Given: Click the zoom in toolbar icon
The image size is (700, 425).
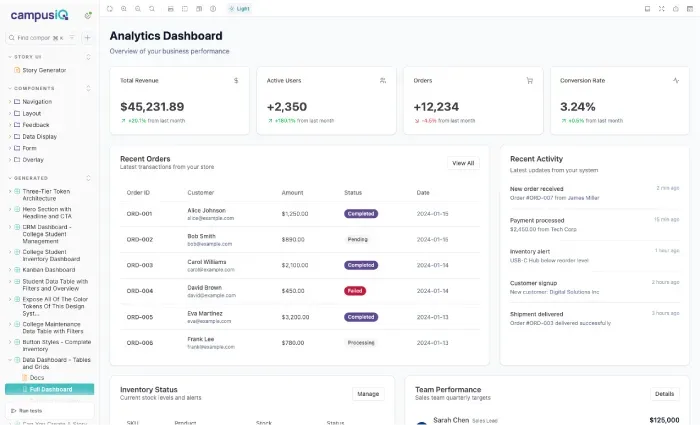Looking at the screenshot, I should (x=124, y=8).
